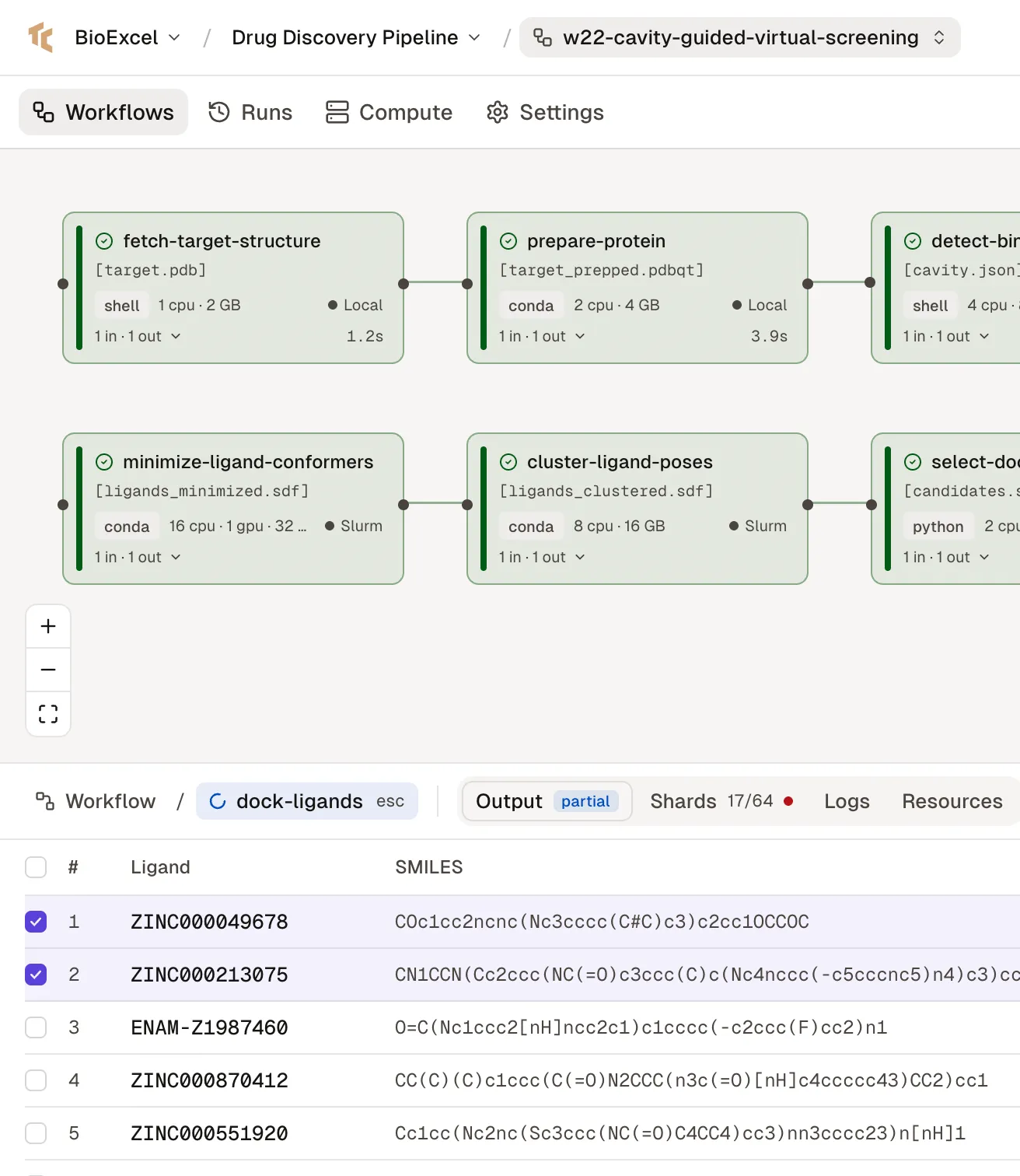Open the w22-cavity-guided-virtual-screening workflow switcher
This screenshot has height=1176, width=1020.
coord(740,37)
